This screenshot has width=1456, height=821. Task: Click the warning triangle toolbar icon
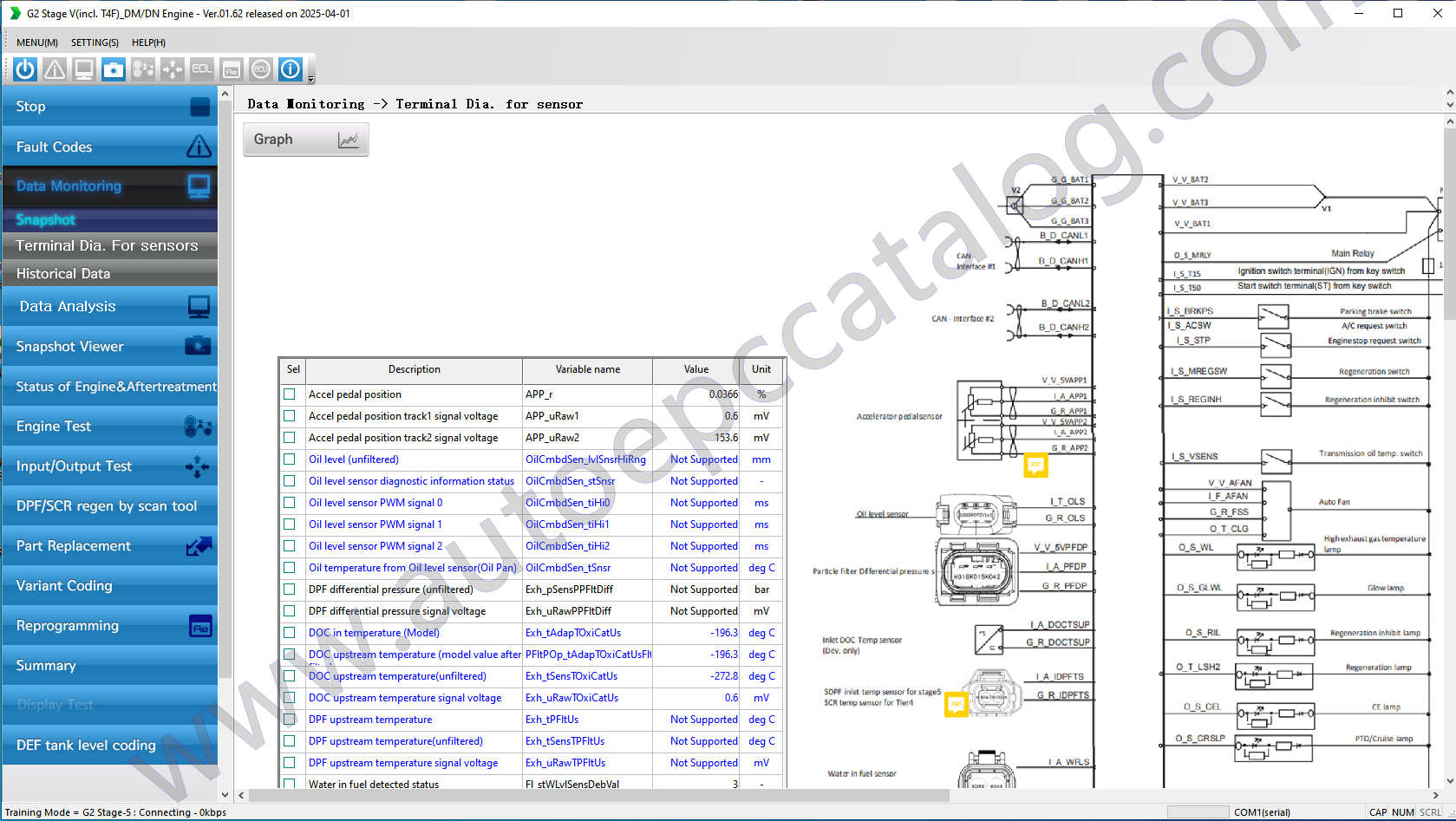pos(55,69)
